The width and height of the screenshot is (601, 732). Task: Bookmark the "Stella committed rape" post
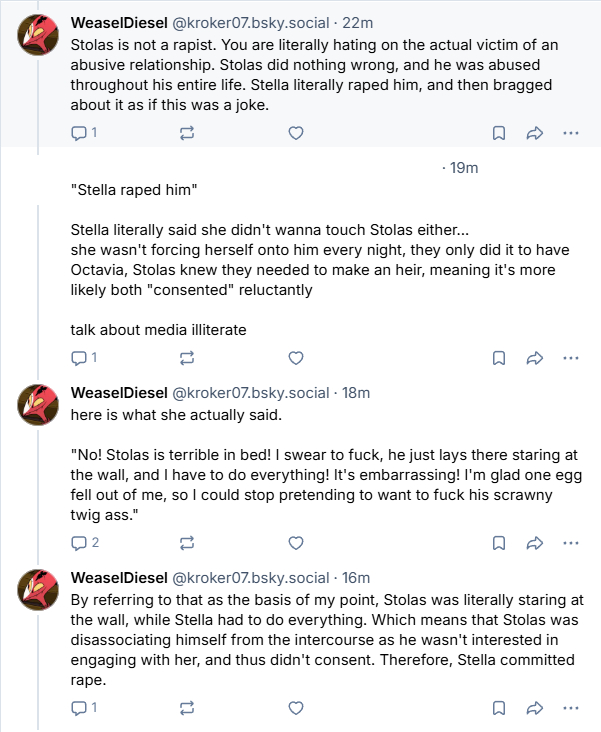498,708
